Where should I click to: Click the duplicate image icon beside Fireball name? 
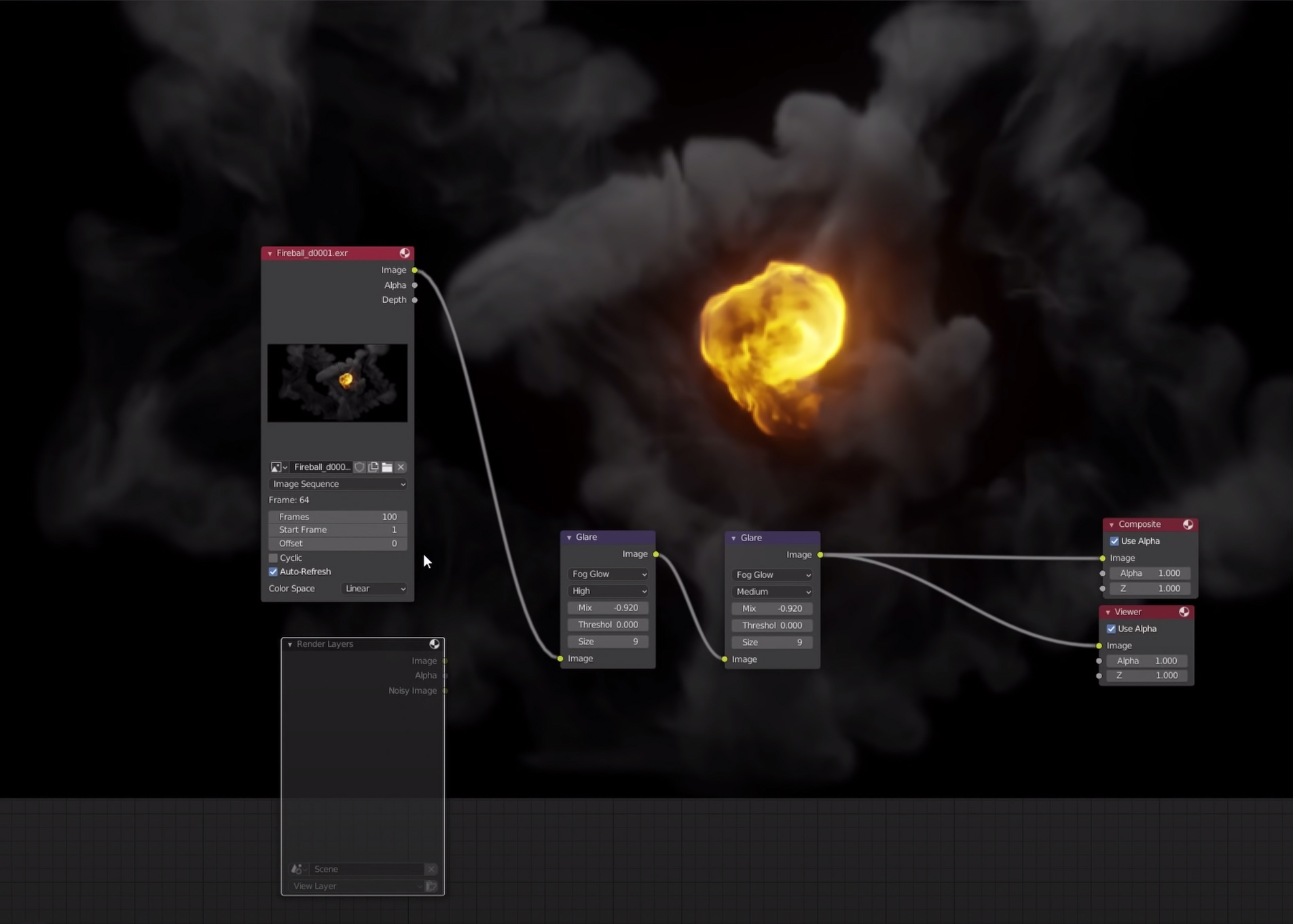(374, 467)
